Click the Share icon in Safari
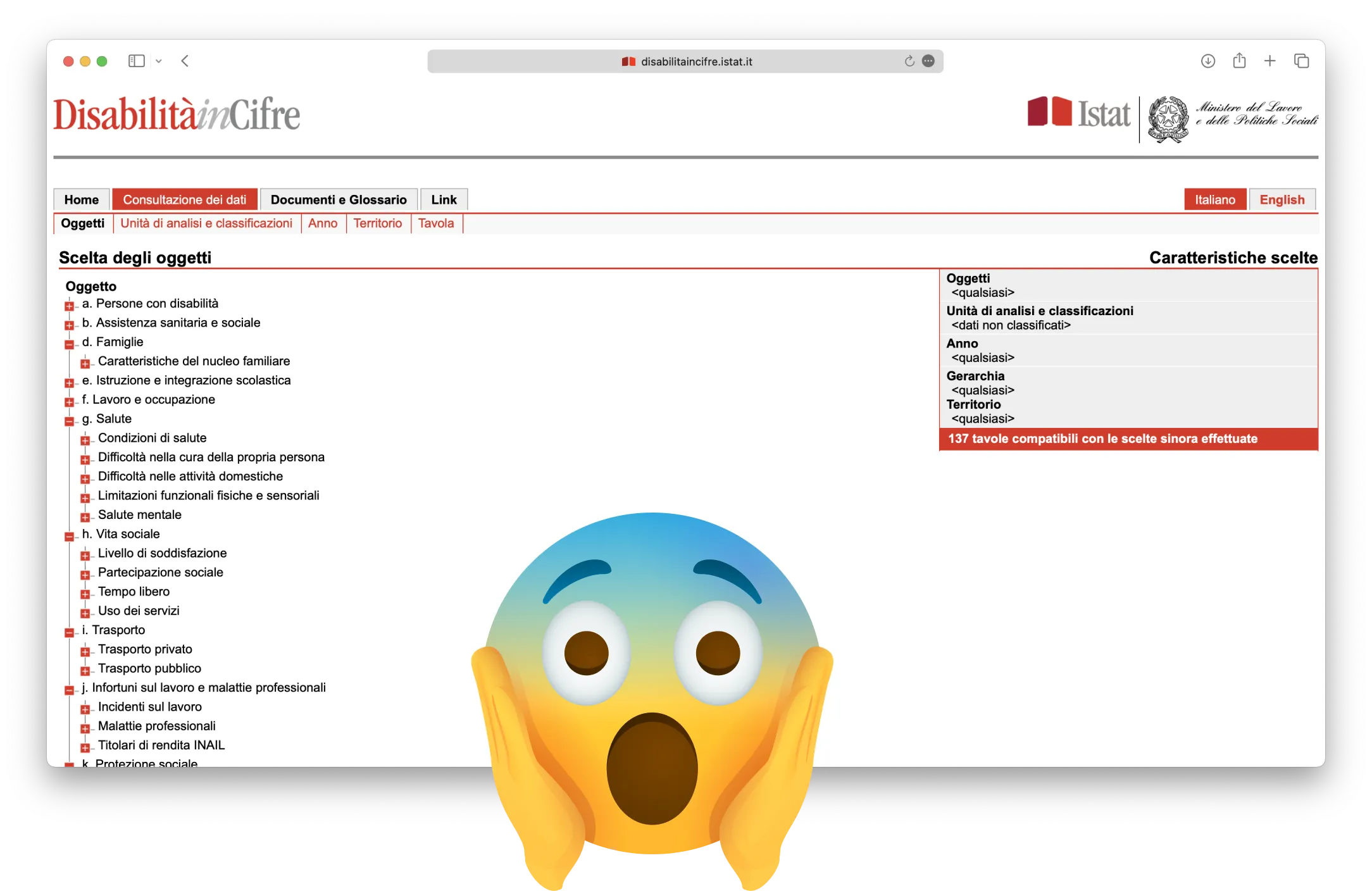The image size is (1372, 891). click(x=1239, y=61)
